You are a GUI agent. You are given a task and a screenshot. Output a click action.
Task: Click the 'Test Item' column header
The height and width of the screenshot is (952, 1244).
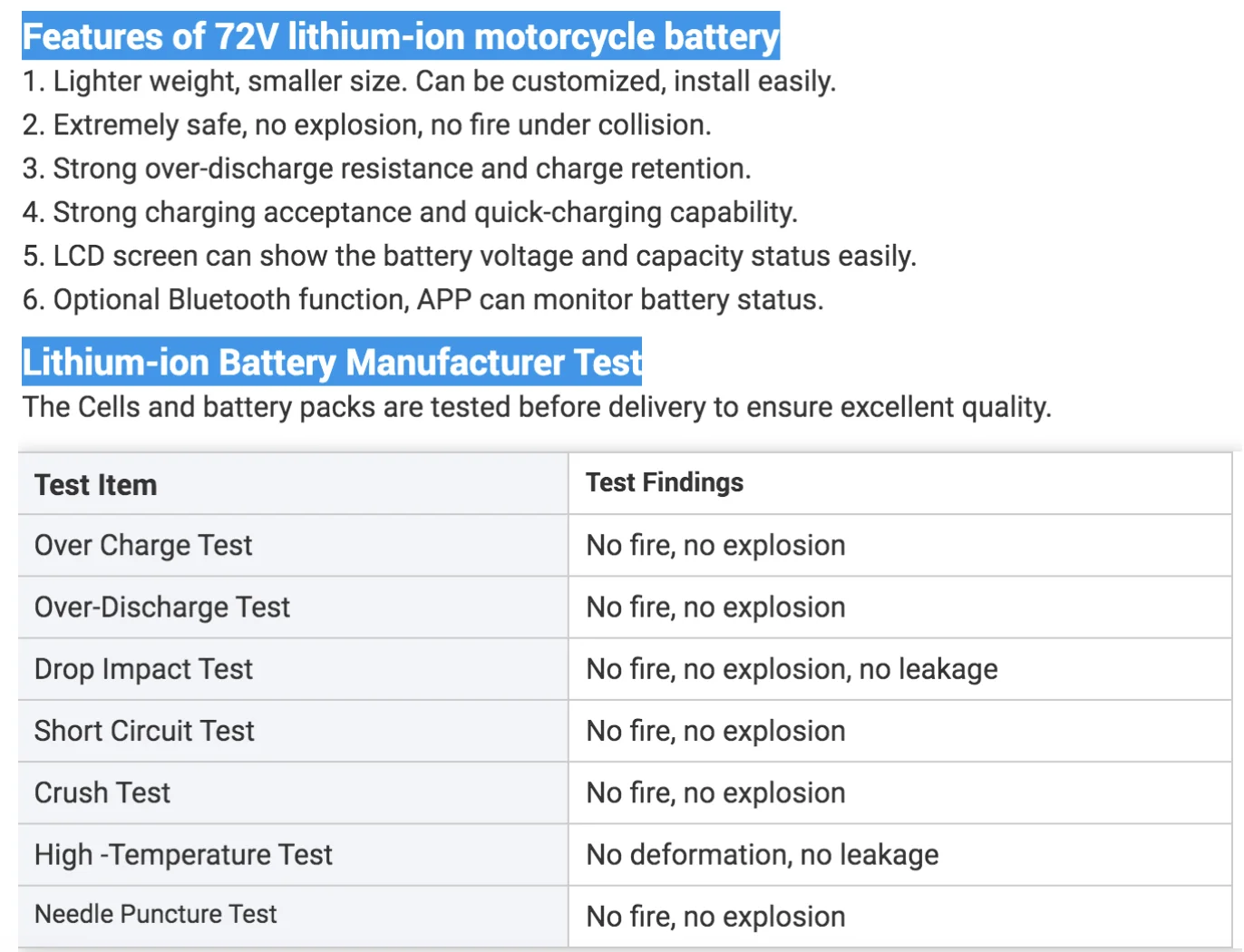96,485
